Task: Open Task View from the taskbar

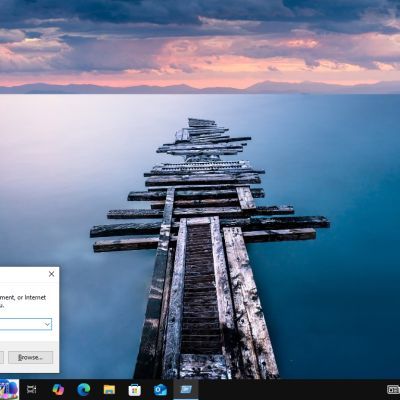Action: 32,389
